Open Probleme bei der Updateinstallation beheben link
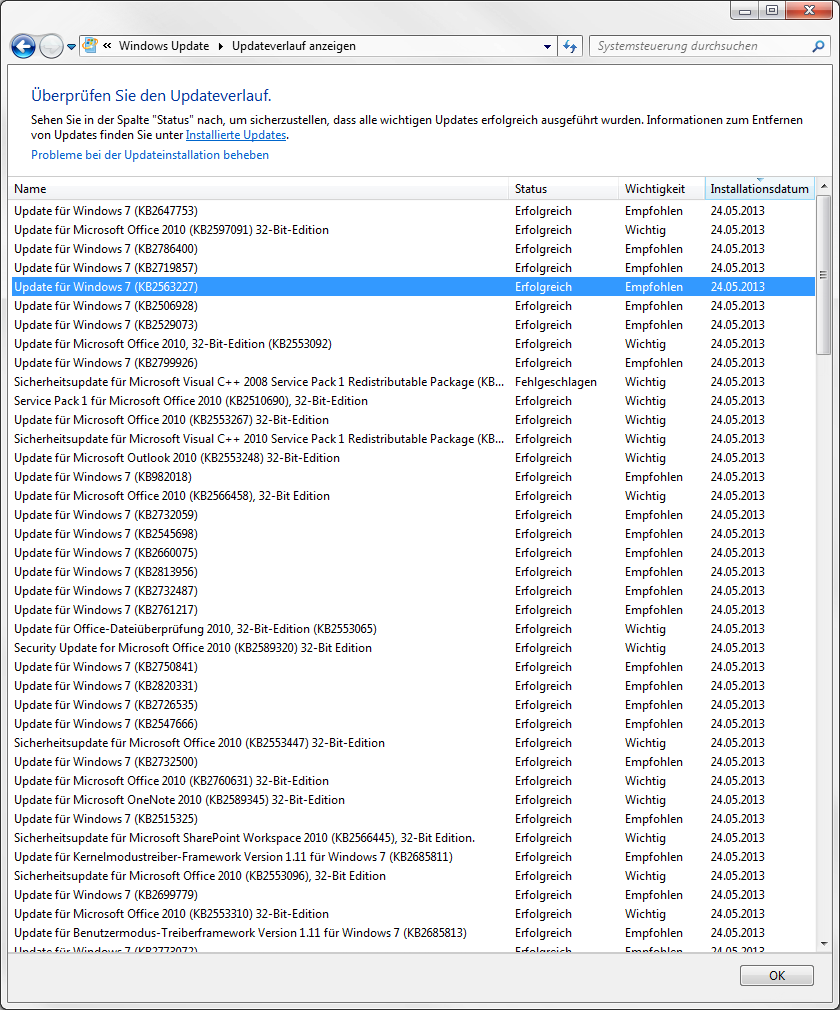The width and height of the screenshot is (840, 1010). [150, 155]
